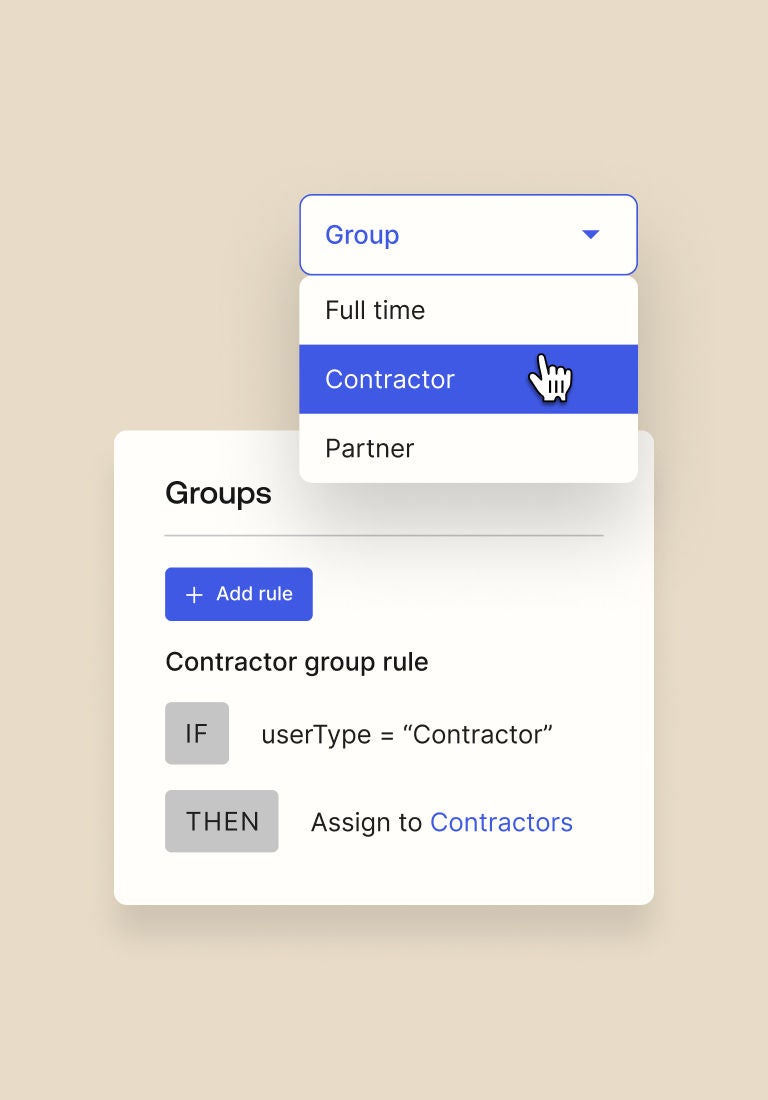Image resolution: width=768 pixels, height=1100 pixels.
Task: Click the IF condition badge
Action: [x=197, y=733]
